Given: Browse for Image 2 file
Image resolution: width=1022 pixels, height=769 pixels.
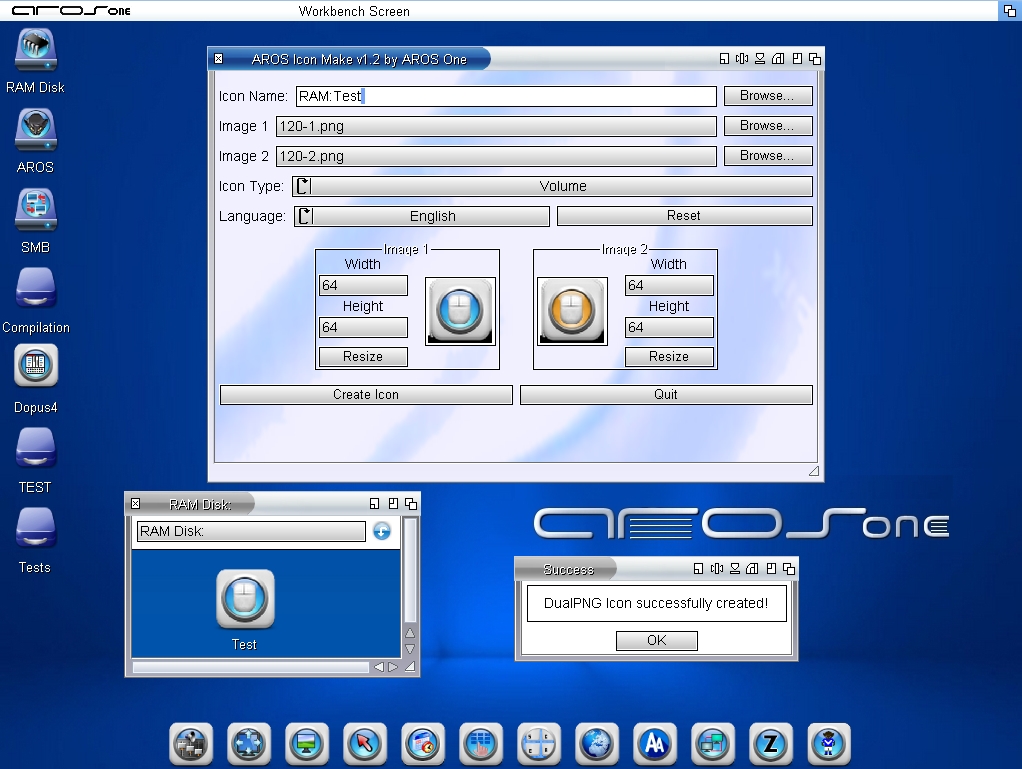Looking at the screenshot, I should click(768, 156).
